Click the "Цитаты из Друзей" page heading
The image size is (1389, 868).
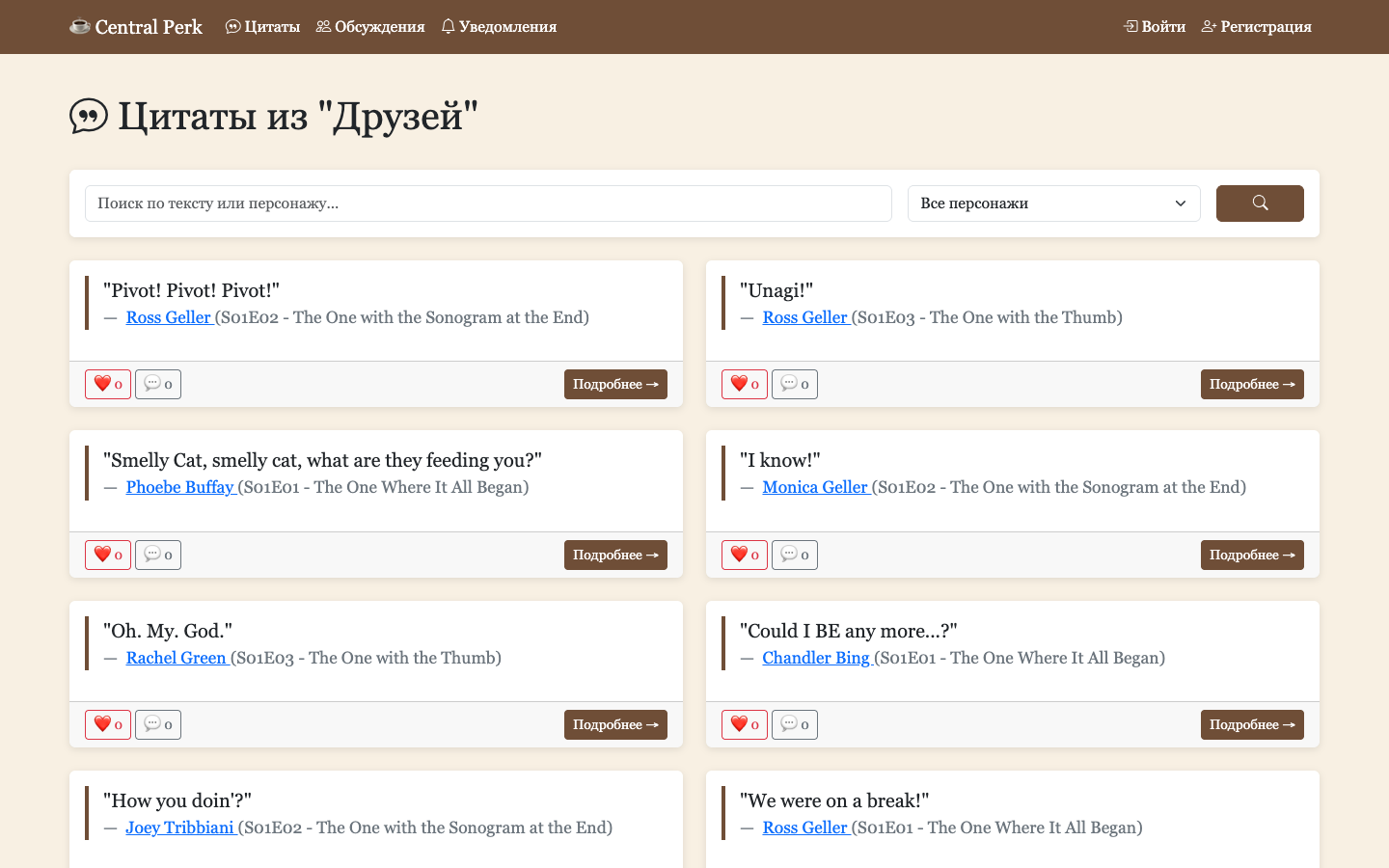pos(274,116)
